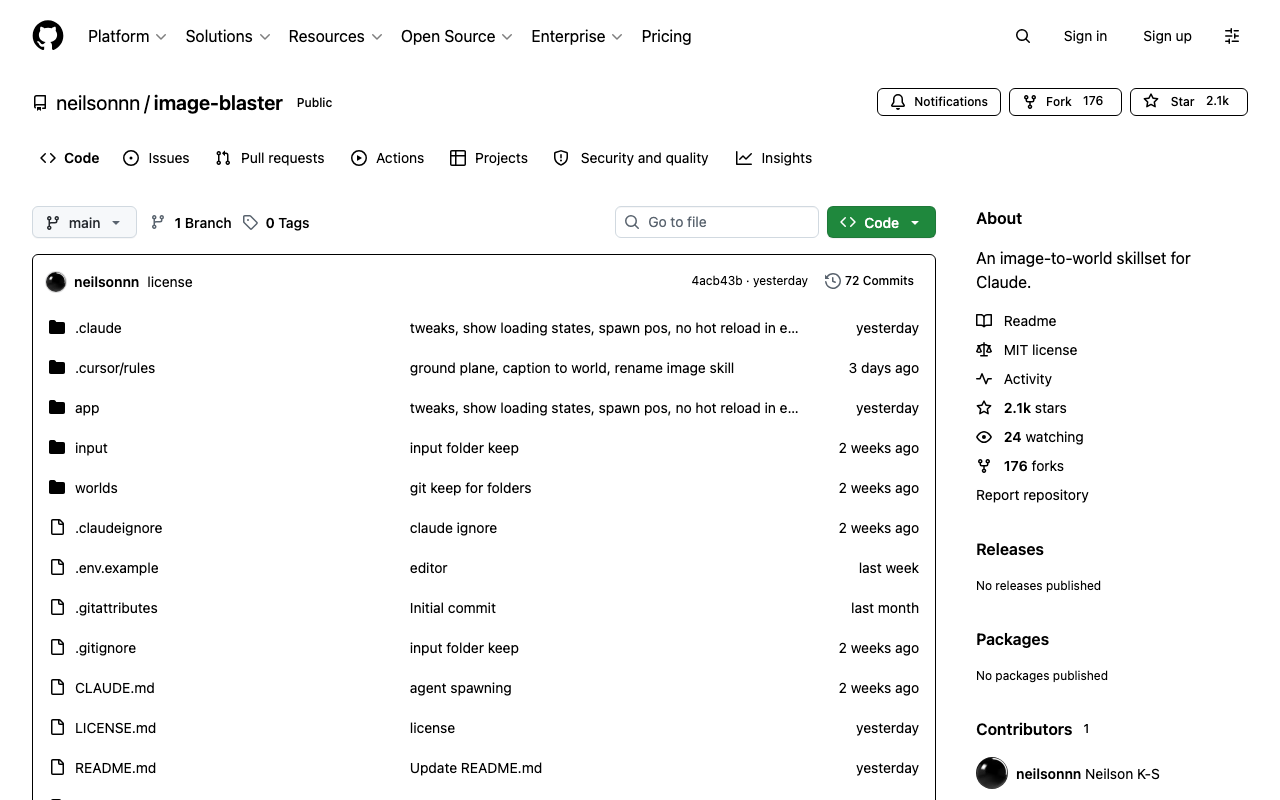Open the 1 Branch link
Screen dimensions: 1280x800
tap(191, 223)
